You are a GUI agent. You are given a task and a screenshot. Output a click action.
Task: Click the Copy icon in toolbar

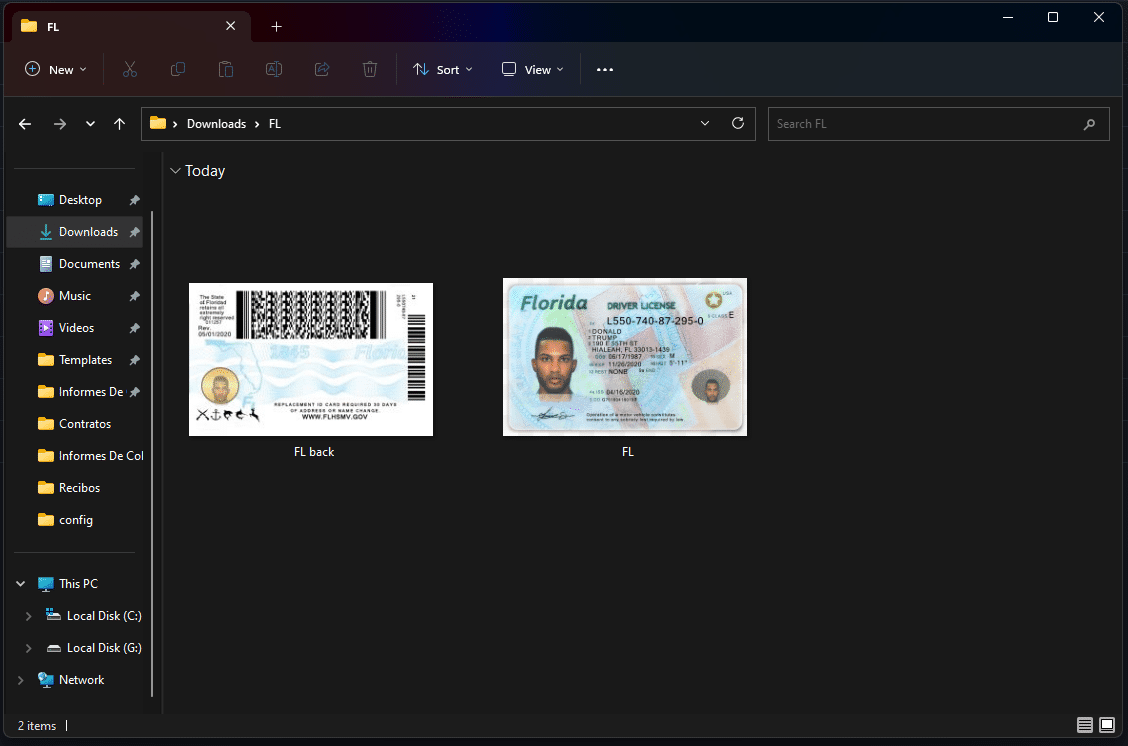coord(178,69)
